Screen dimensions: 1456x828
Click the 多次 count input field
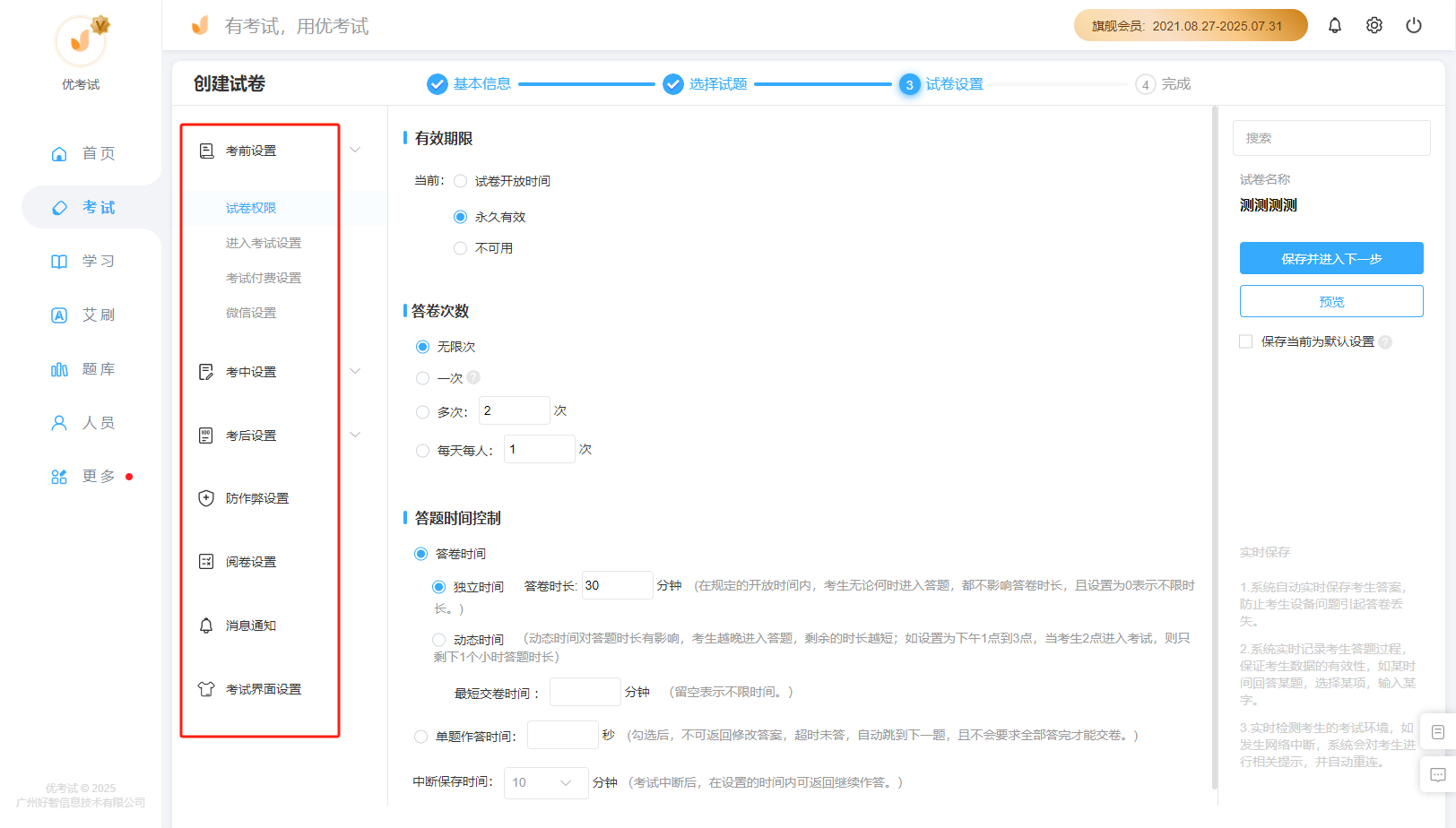515,410
